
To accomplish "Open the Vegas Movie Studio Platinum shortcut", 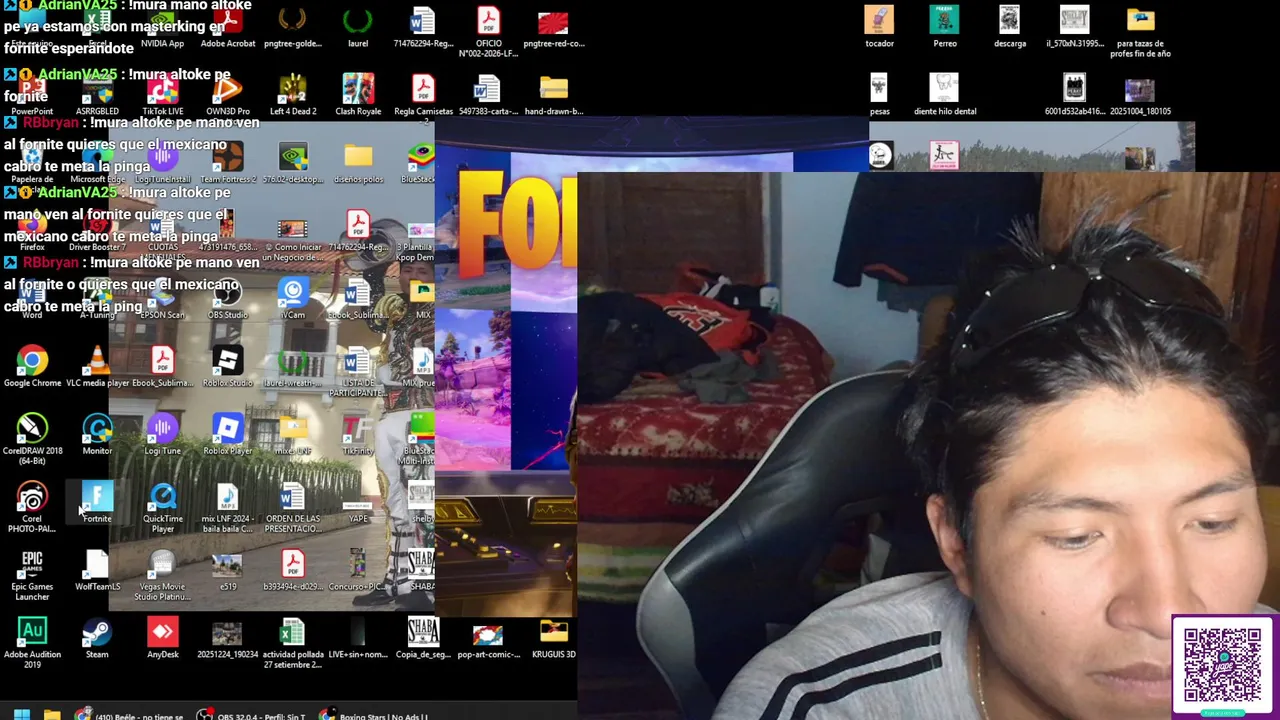I will (x=162, y=576).
